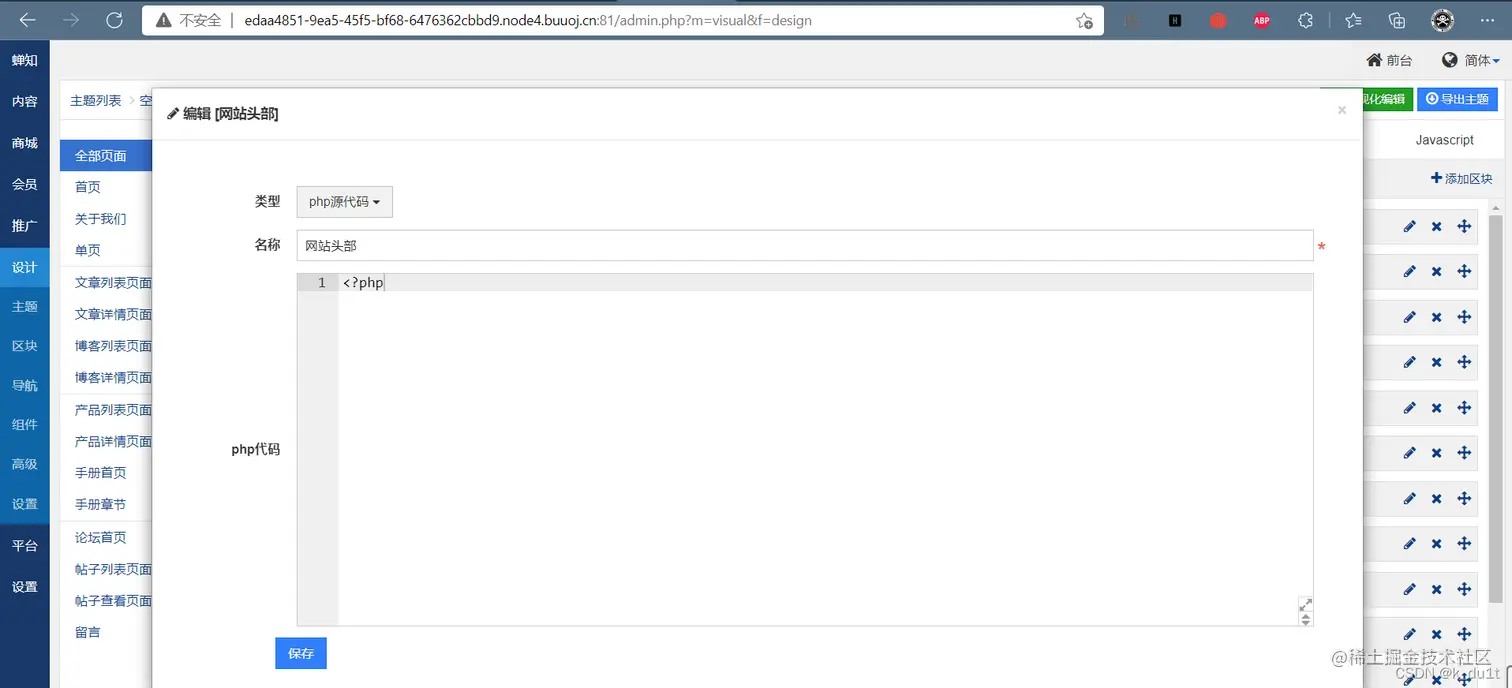Click the editor vertical resize handle

click(x=1305, y=620)
